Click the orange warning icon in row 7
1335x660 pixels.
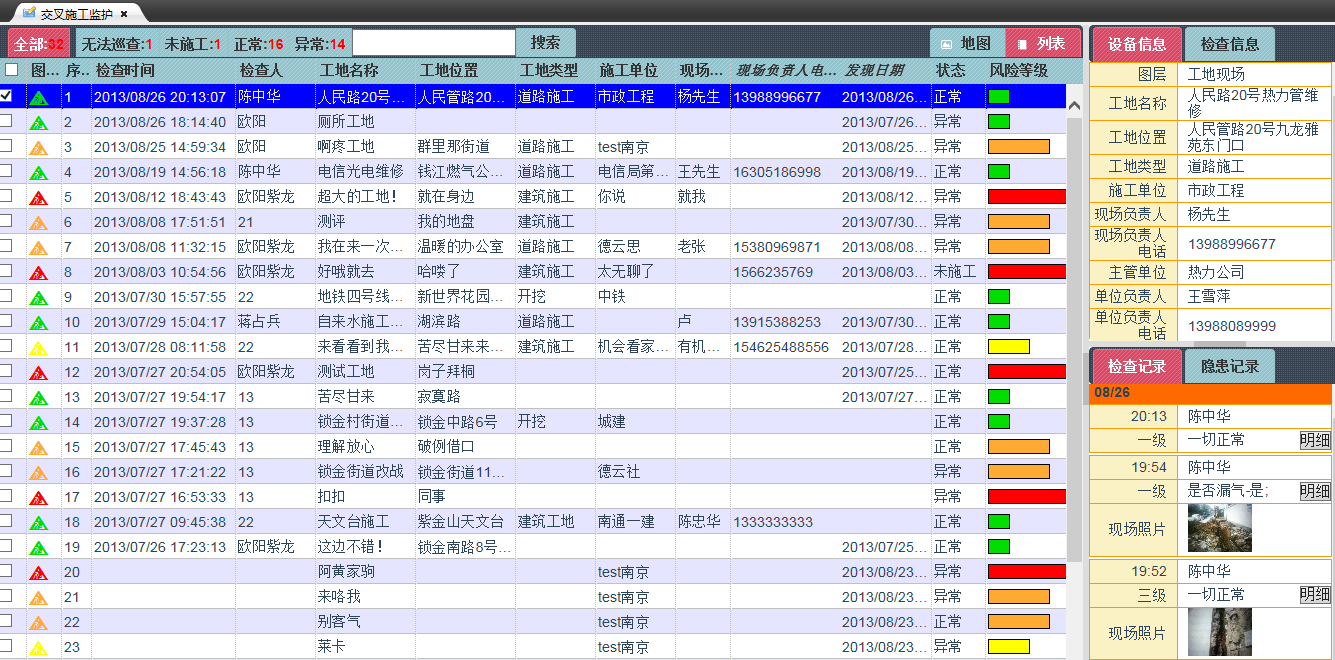click(39, 247)
